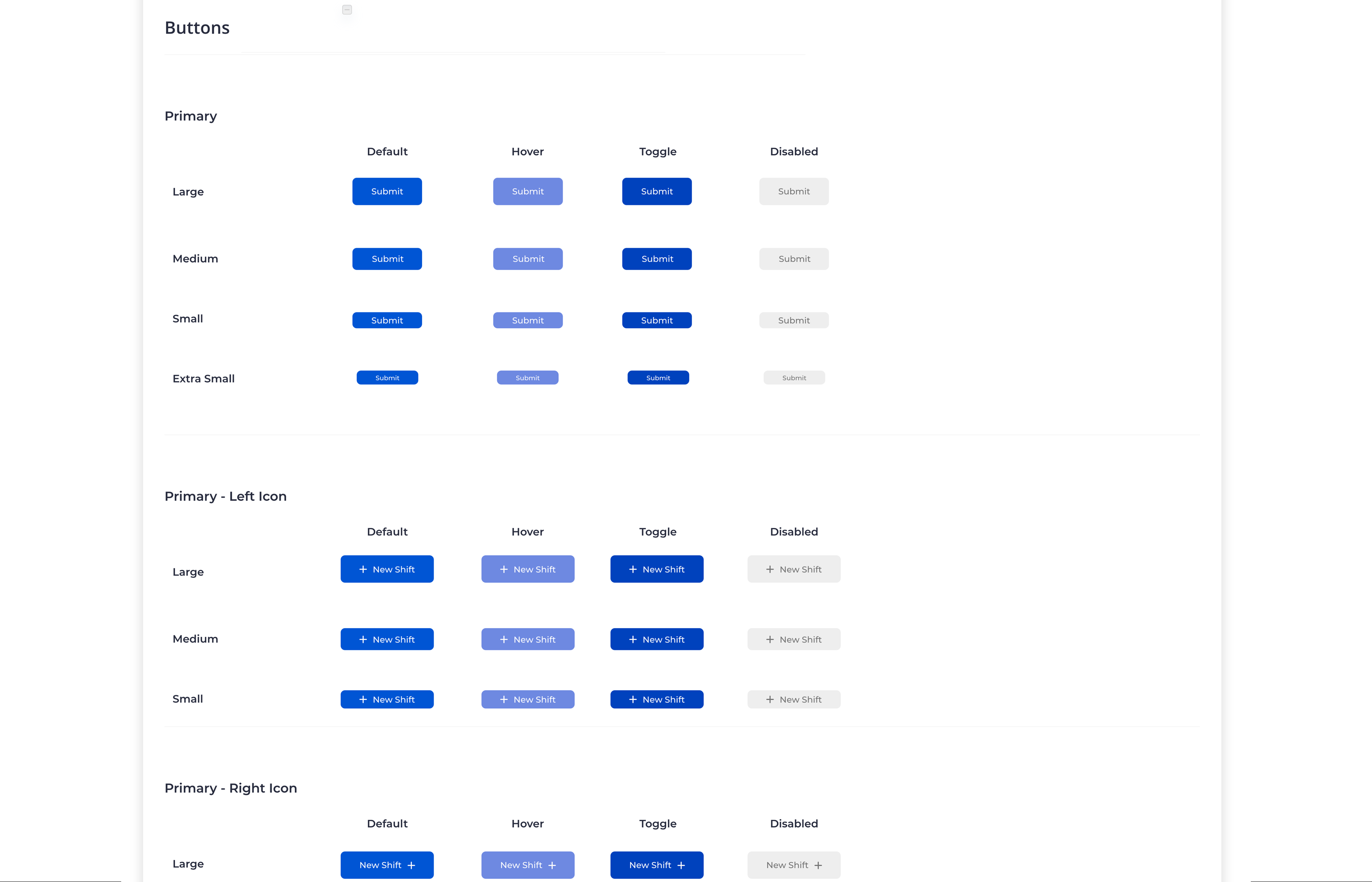
Task: Select the Primary Large Toggle Submit button
Action: click(x=657, y=191)
